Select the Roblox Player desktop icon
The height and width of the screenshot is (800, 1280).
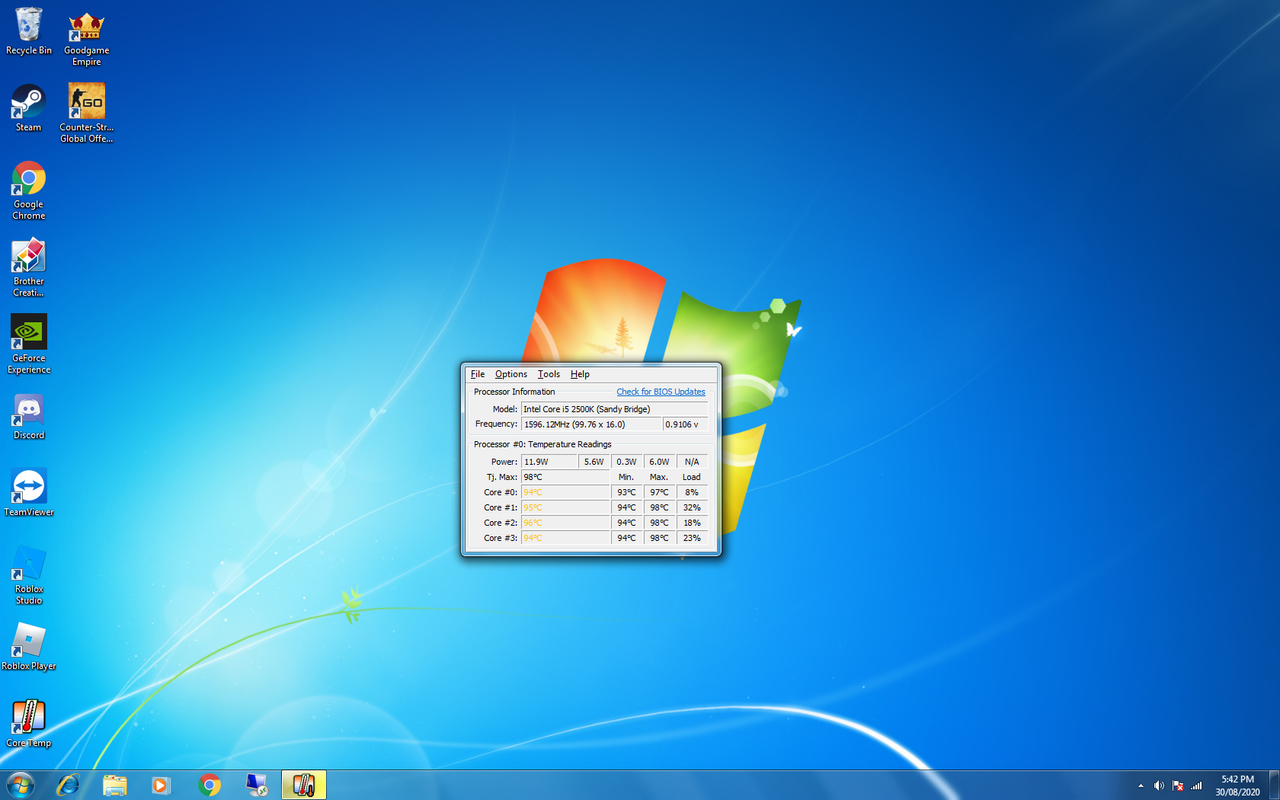tap(29, 647)
